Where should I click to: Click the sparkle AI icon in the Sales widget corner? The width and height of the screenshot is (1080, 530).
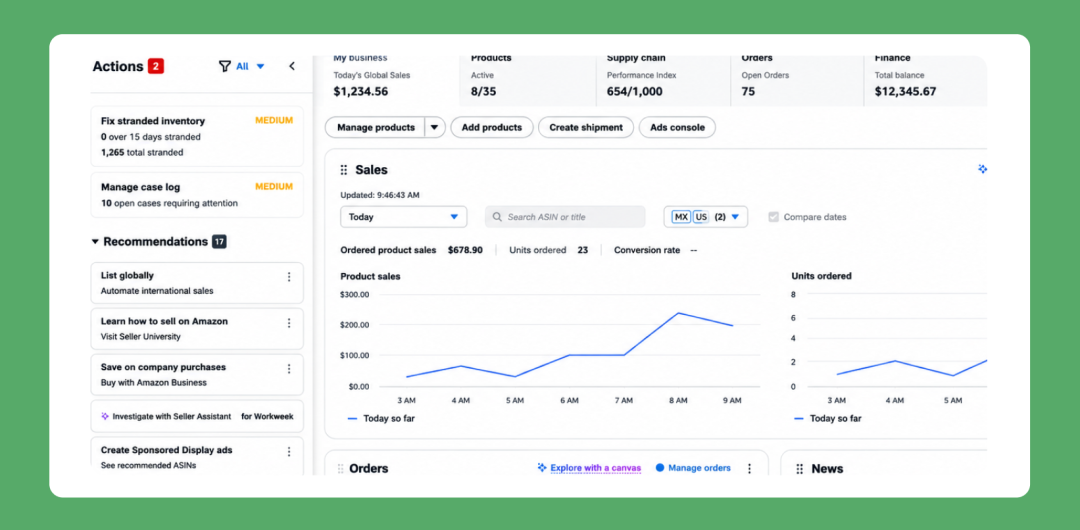pos(983,169)
